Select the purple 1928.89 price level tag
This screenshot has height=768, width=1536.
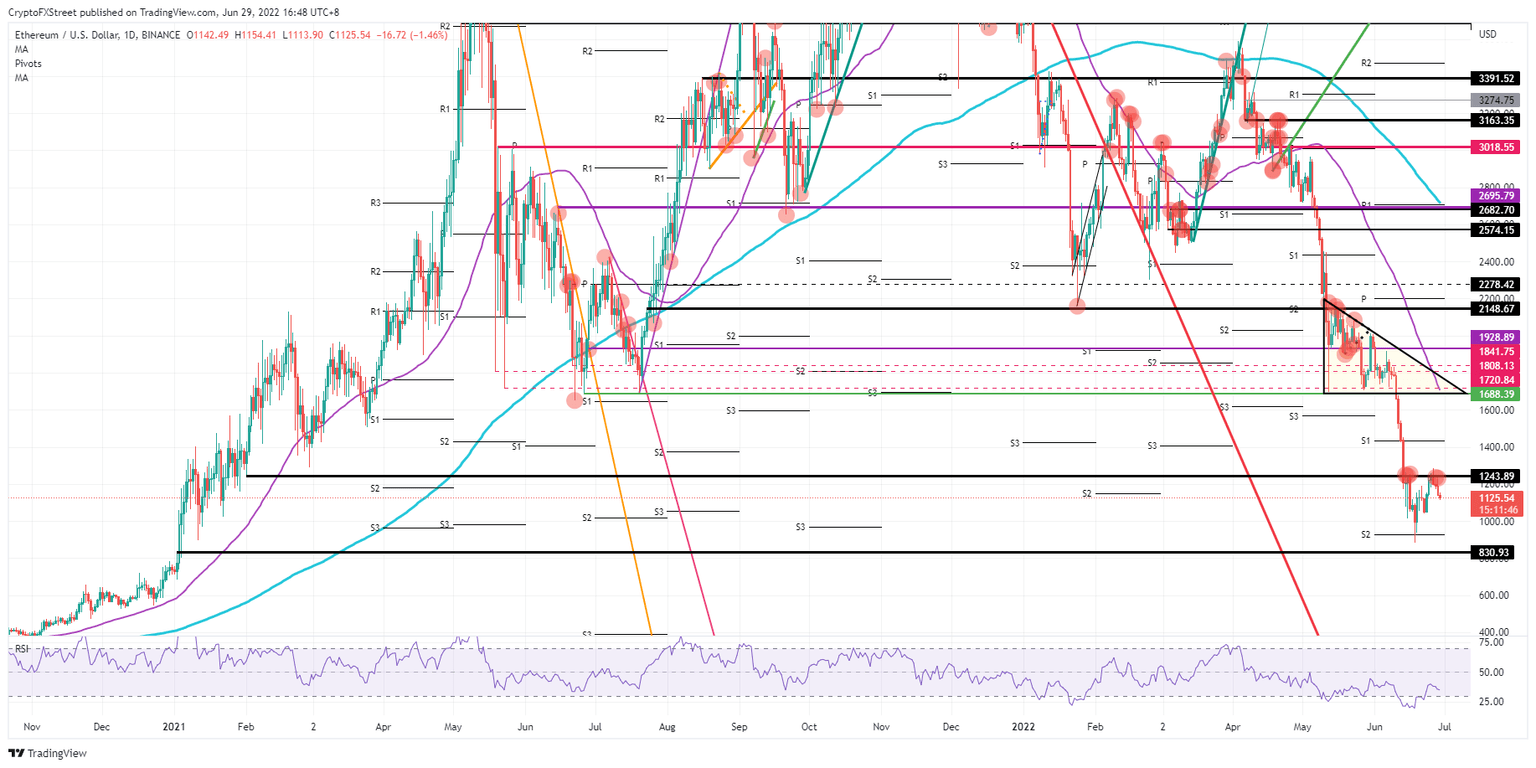click(x=1496, y=338)
